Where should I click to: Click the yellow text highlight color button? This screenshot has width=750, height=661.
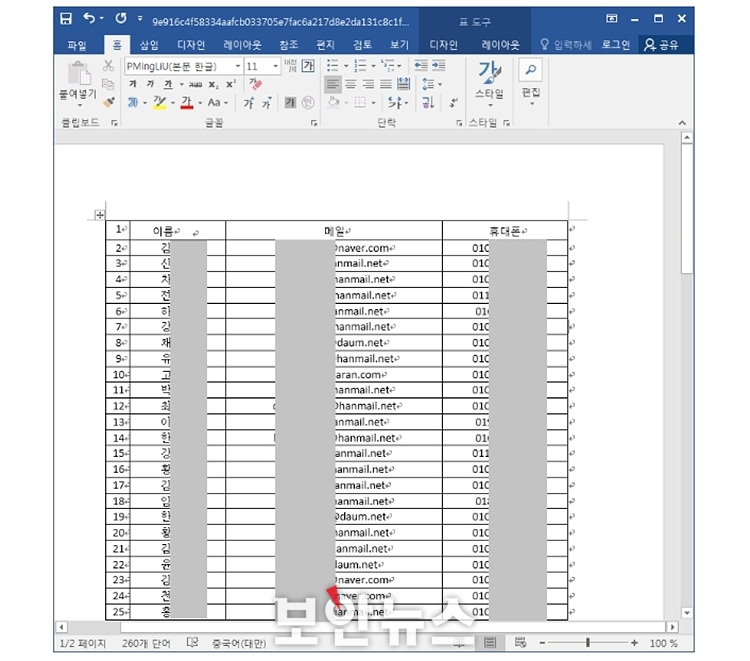159,102
